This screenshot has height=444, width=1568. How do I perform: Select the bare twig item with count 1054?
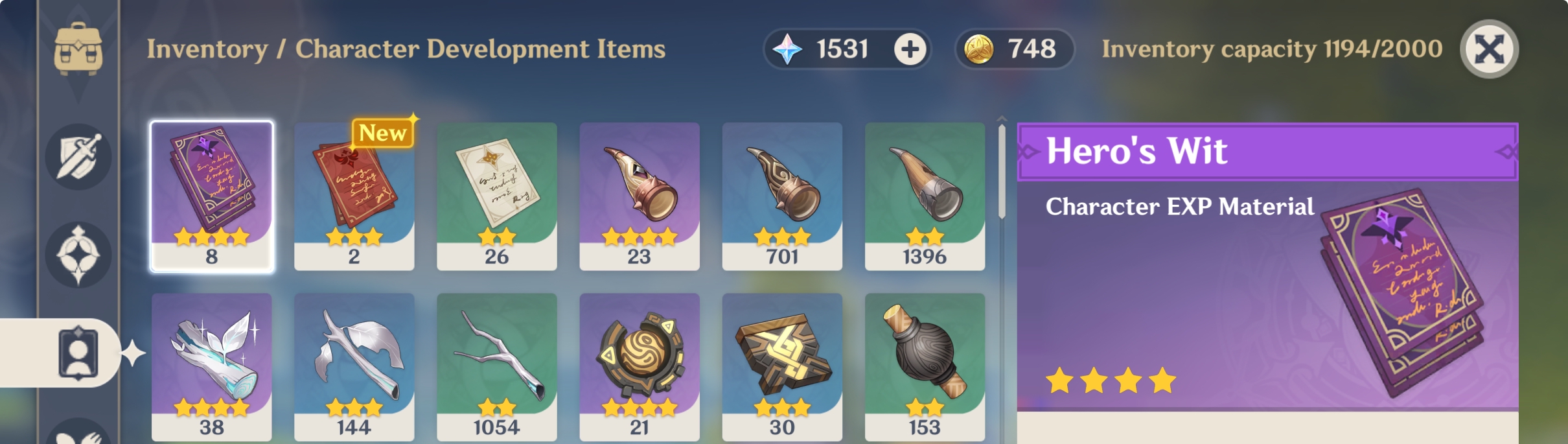pyautogui.click(x=497, y=368)
